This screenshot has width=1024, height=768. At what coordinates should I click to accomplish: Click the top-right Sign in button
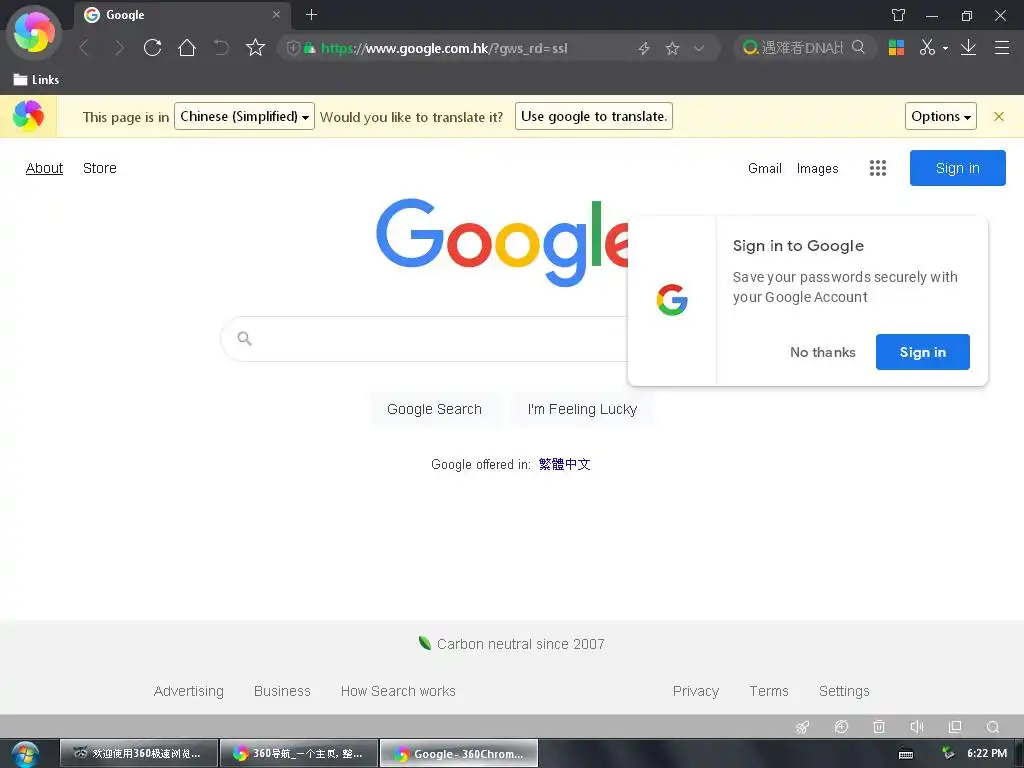coord(957,168)
